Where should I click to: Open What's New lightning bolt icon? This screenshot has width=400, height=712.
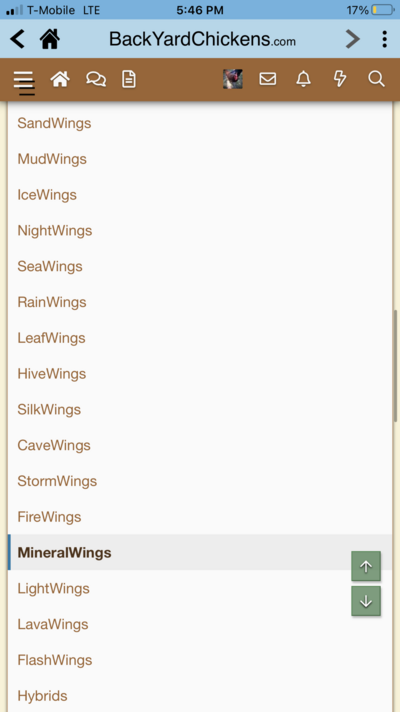coord(340,79)
